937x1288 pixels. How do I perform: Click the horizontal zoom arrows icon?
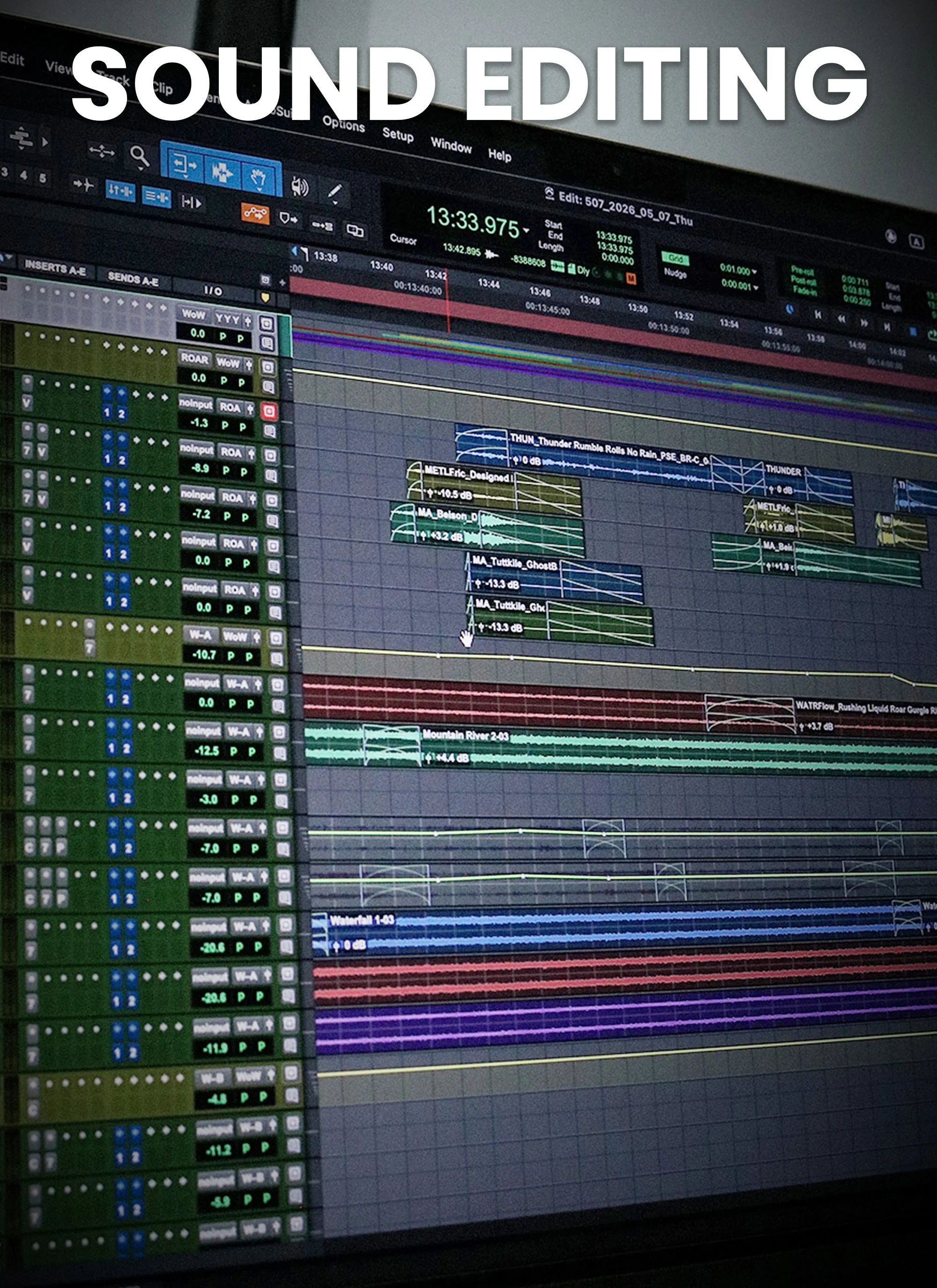pyautogui.click(x=101, y=151)
